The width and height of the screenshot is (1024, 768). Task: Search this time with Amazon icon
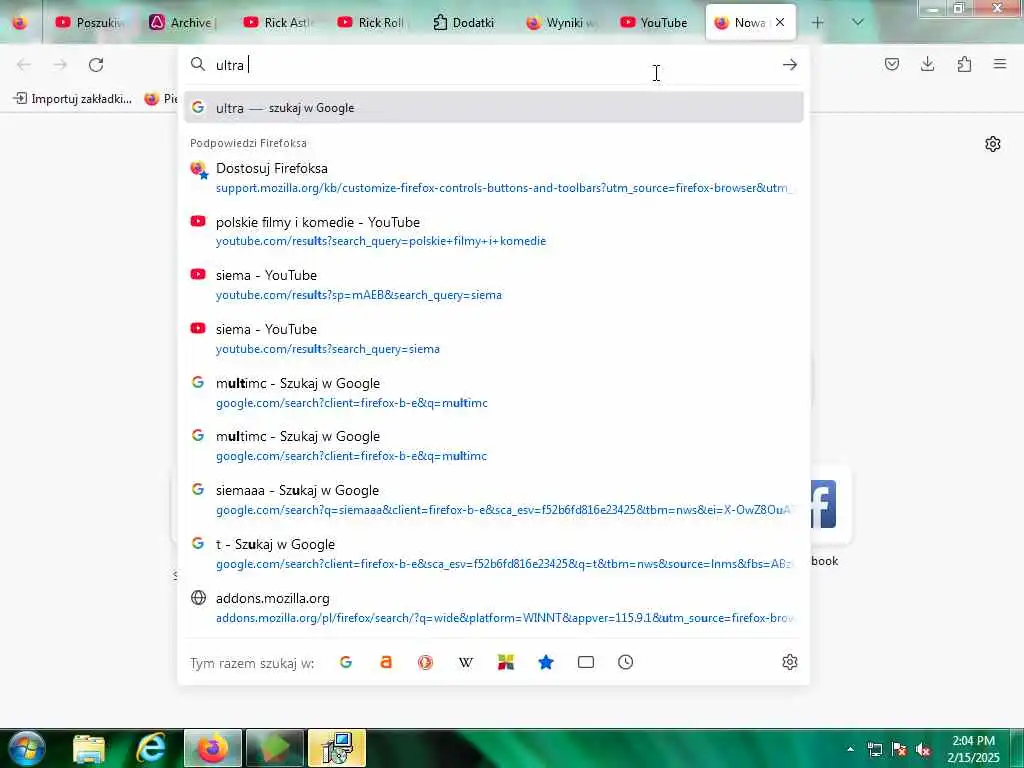pyautogui.click(x=386, y=662)
